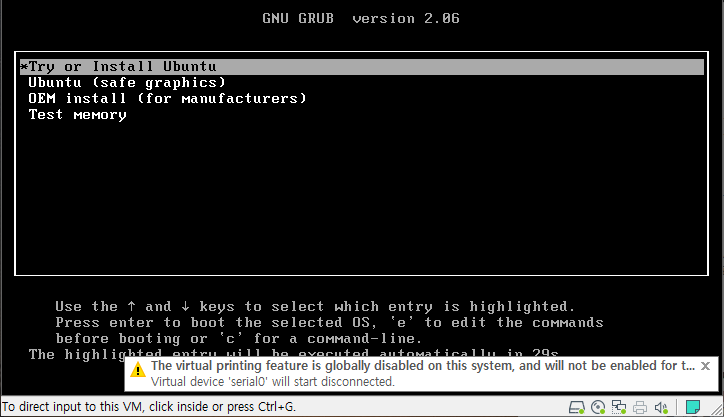The width and height of the screenshot is (724, 417).
Task: Select 'OEM install (for manufacturers)' entry
Action: pos(167,98)
